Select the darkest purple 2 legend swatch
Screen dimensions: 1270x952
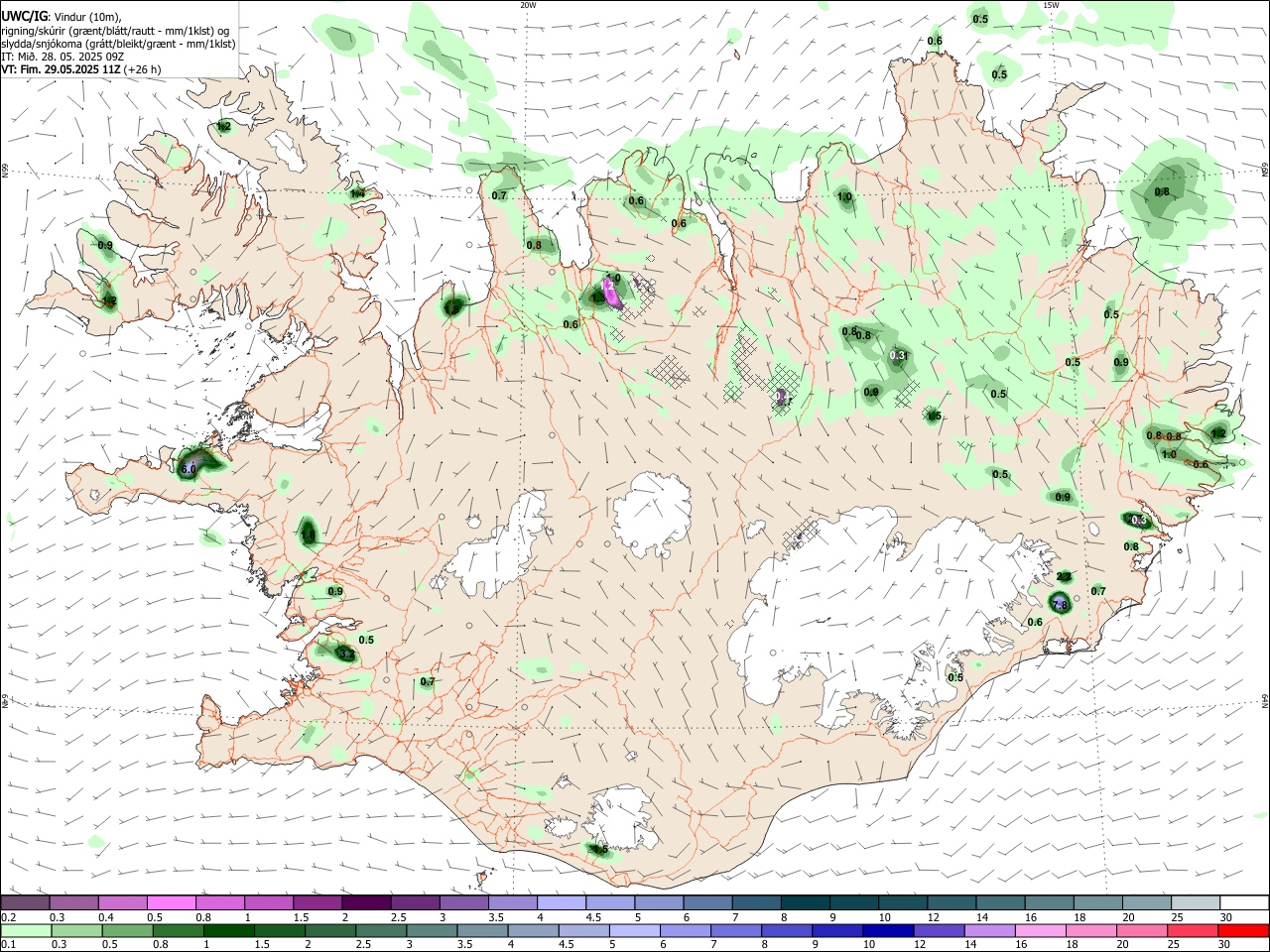(x=365, y=902)
